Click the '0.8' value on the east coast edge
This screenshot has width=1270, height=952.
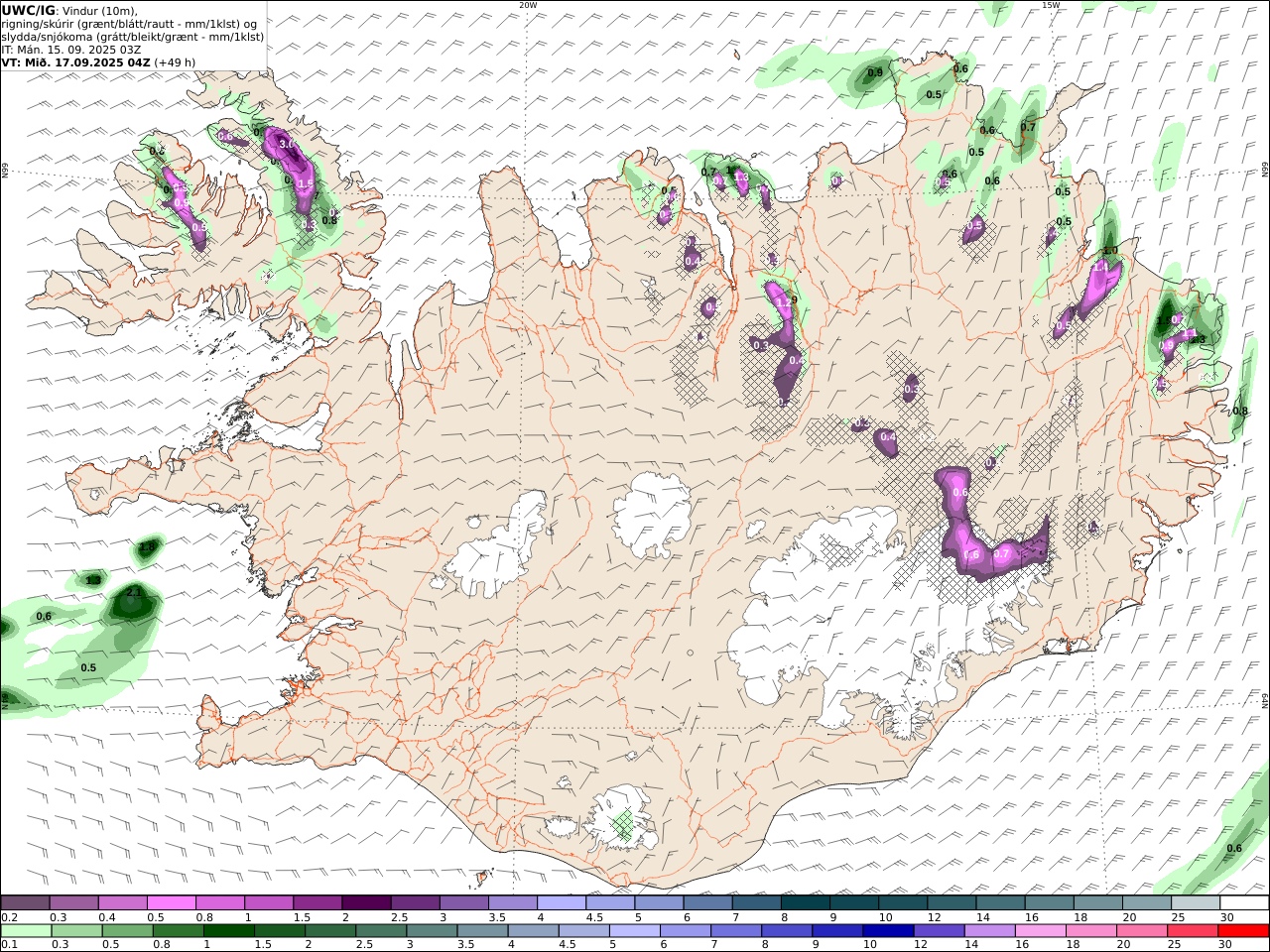point(1240,411)
